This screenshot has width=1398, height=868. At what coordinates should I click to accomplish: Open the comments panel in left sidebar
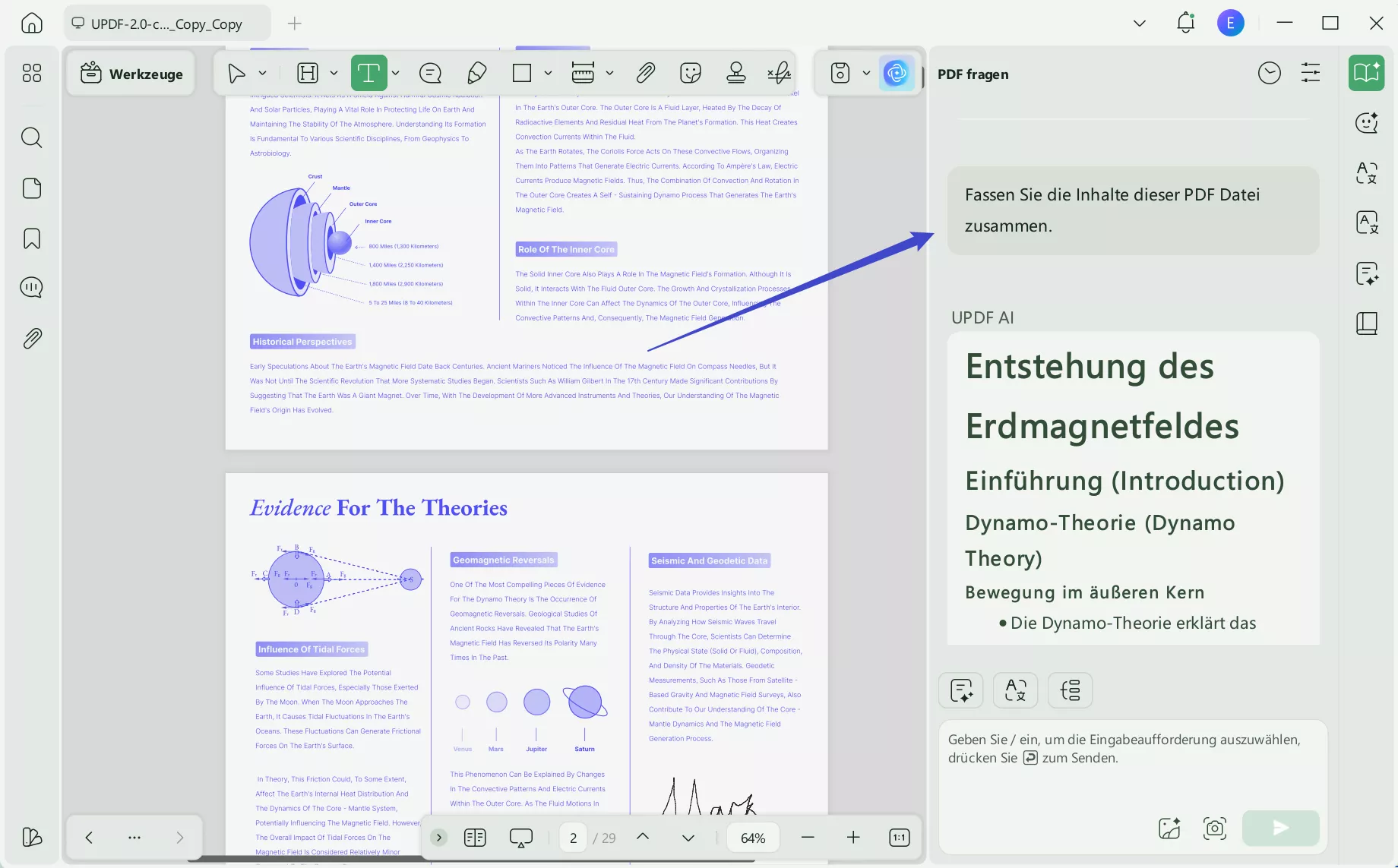(31, 288)
